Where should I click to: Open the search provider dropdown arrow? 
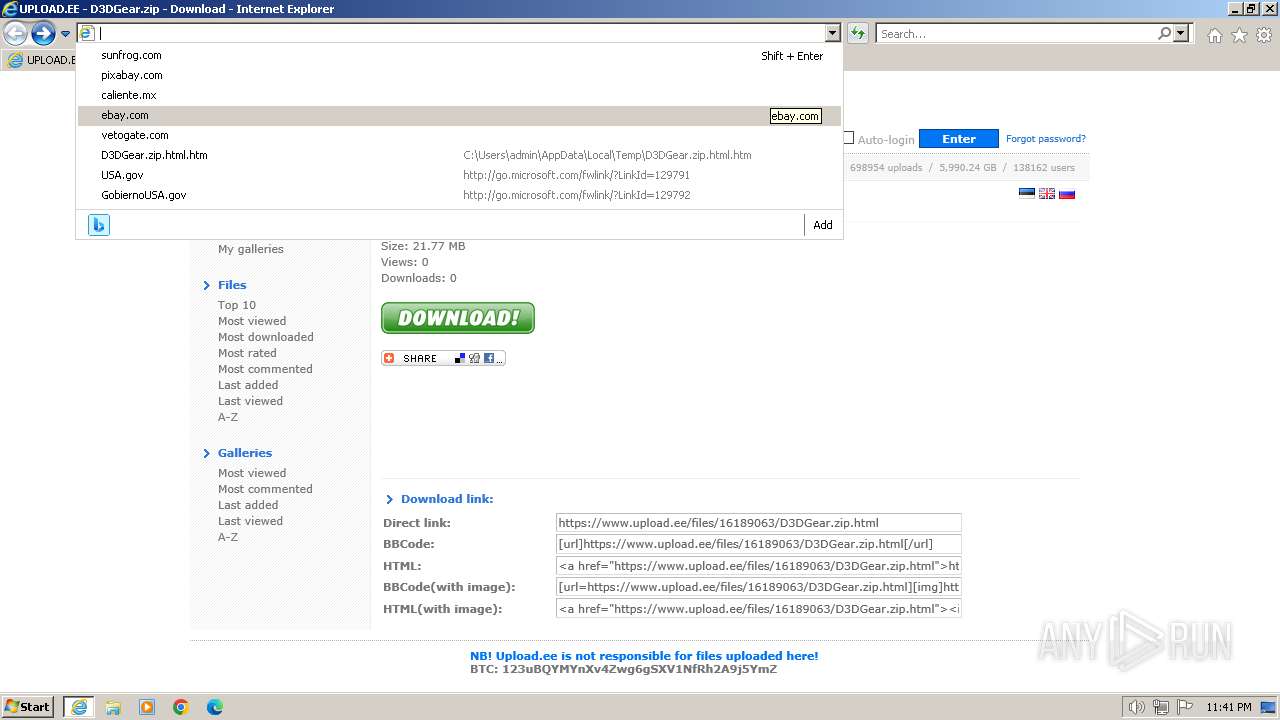tap(1181, 34)
